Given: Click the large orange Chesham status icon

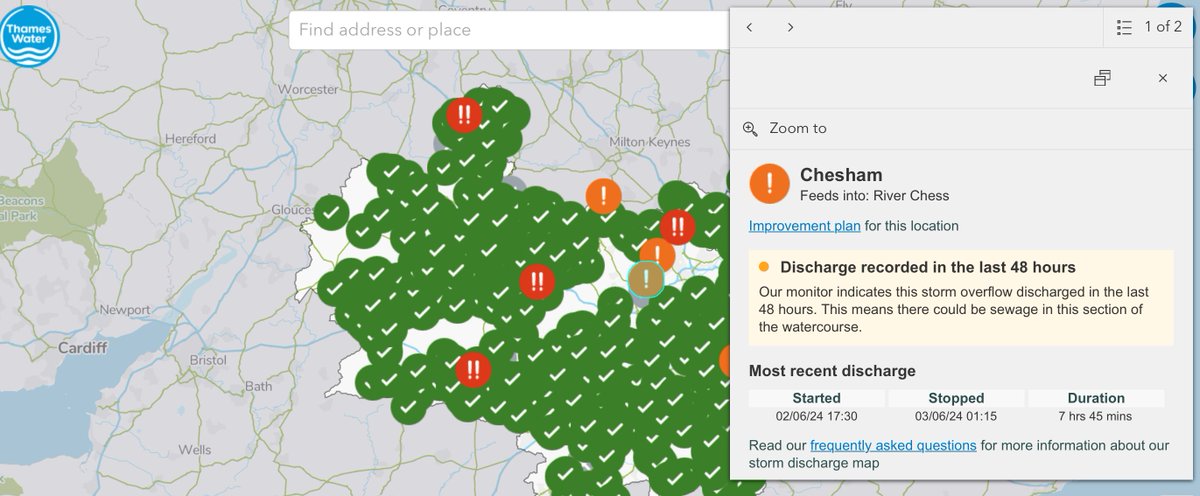Looking at the screenshot, I should (769, 182).
